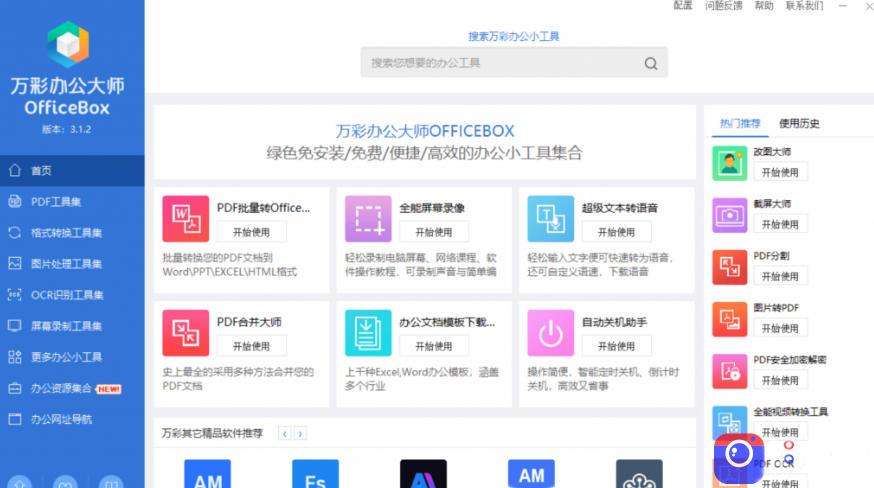This screenshot has height=488, width=874.
Task: Start using 全能屏幕录像 tool
Action: (x=434, y=232)
